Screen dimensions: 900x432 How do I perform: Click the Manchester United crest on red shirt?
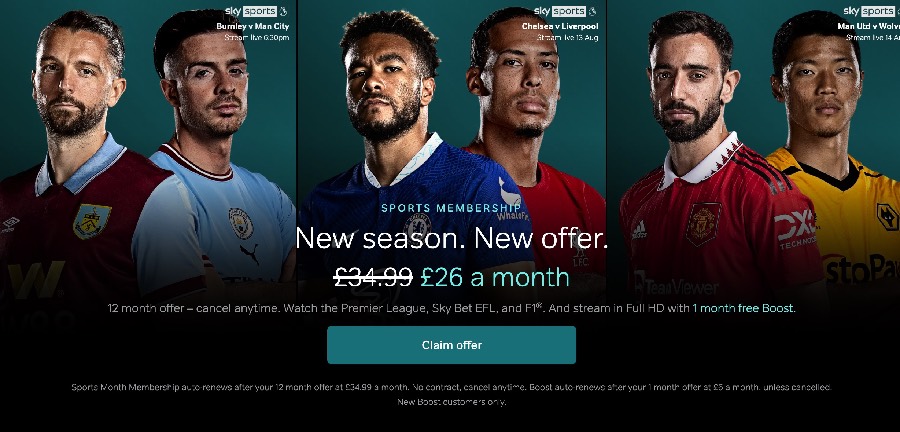[x=704, y=224]
